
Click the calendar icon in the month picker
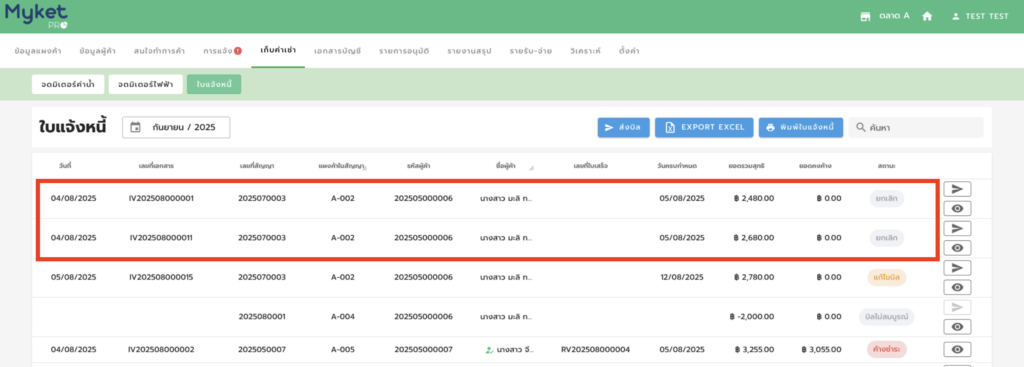[135, 127]
